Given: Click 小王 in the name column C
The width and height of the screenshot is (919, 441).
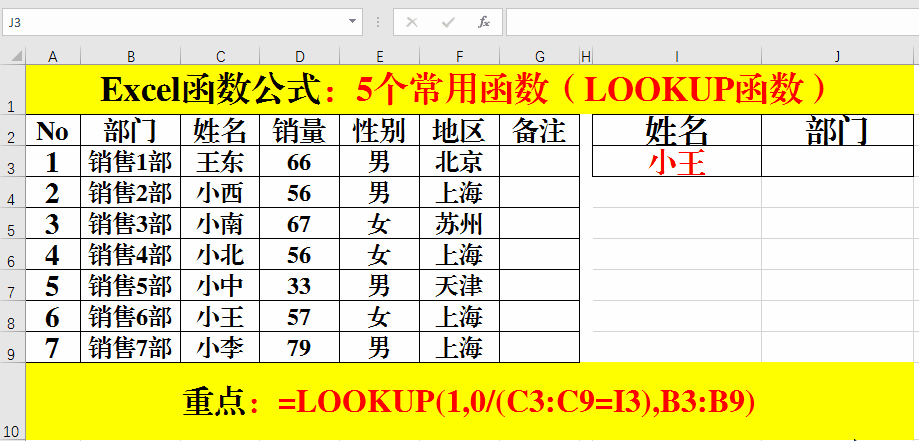Looking at the screenshot, I should click(x=220, y=317).
